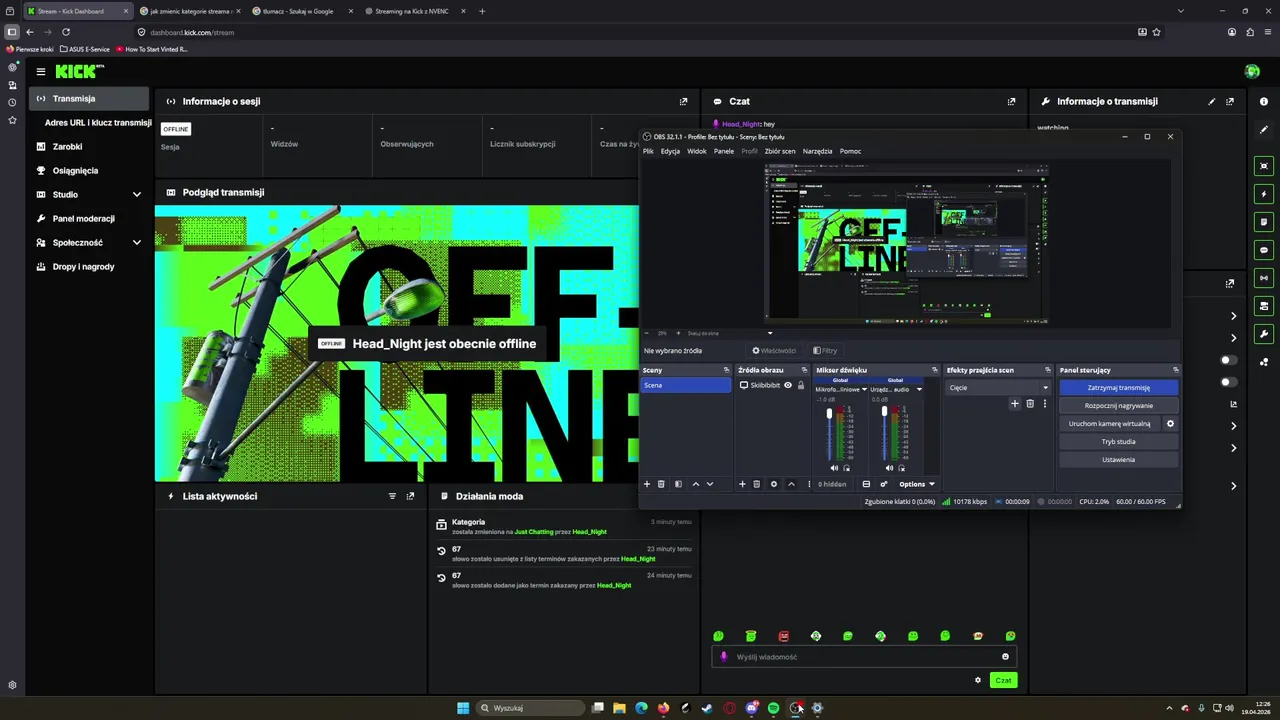Open chat settings gear beside Czat button
This screenshot has height=720, width=1280.
point(978,680)
